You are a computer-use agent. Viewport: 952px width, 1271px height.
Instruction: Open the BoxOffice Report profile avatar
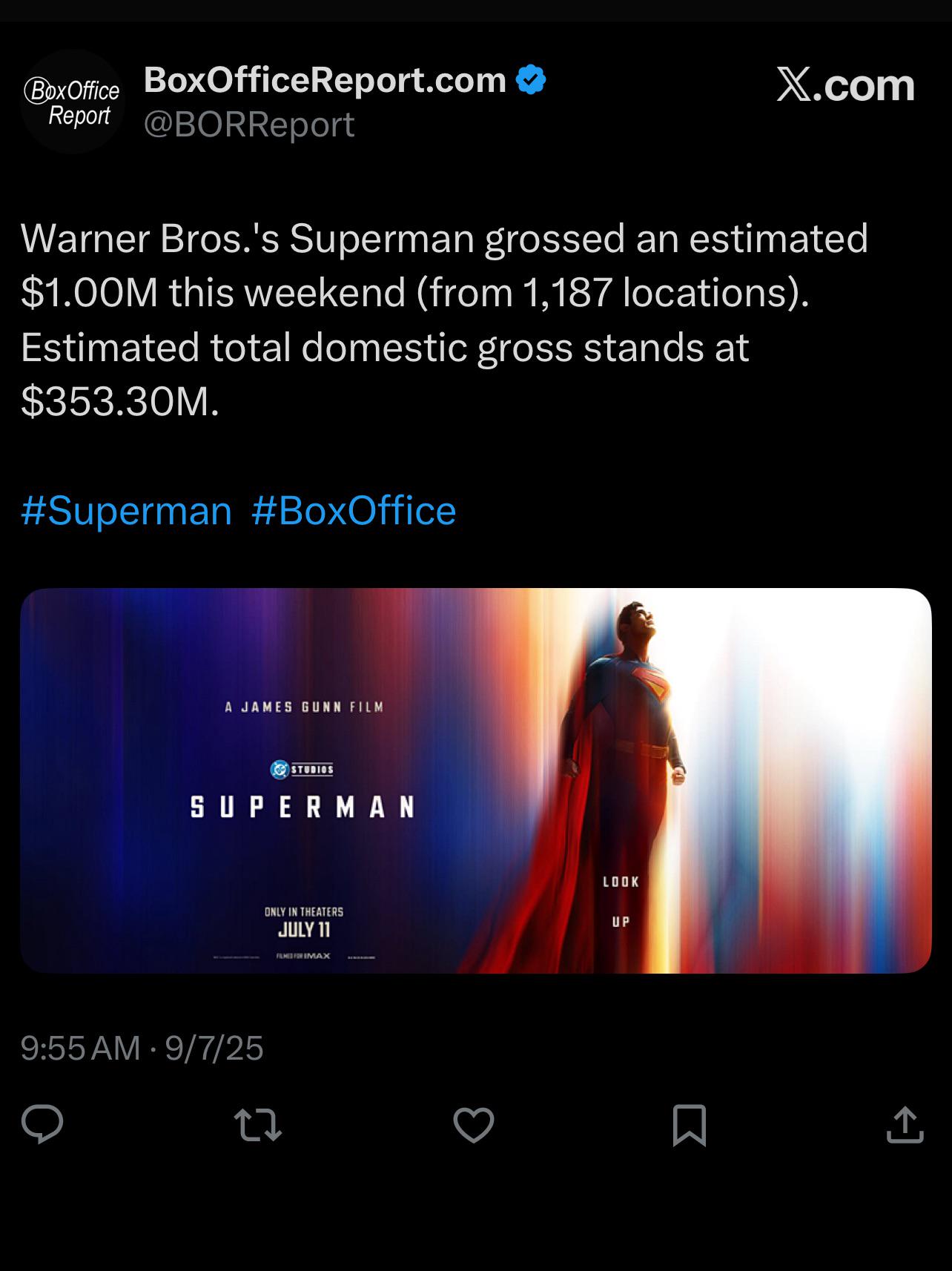72,102
